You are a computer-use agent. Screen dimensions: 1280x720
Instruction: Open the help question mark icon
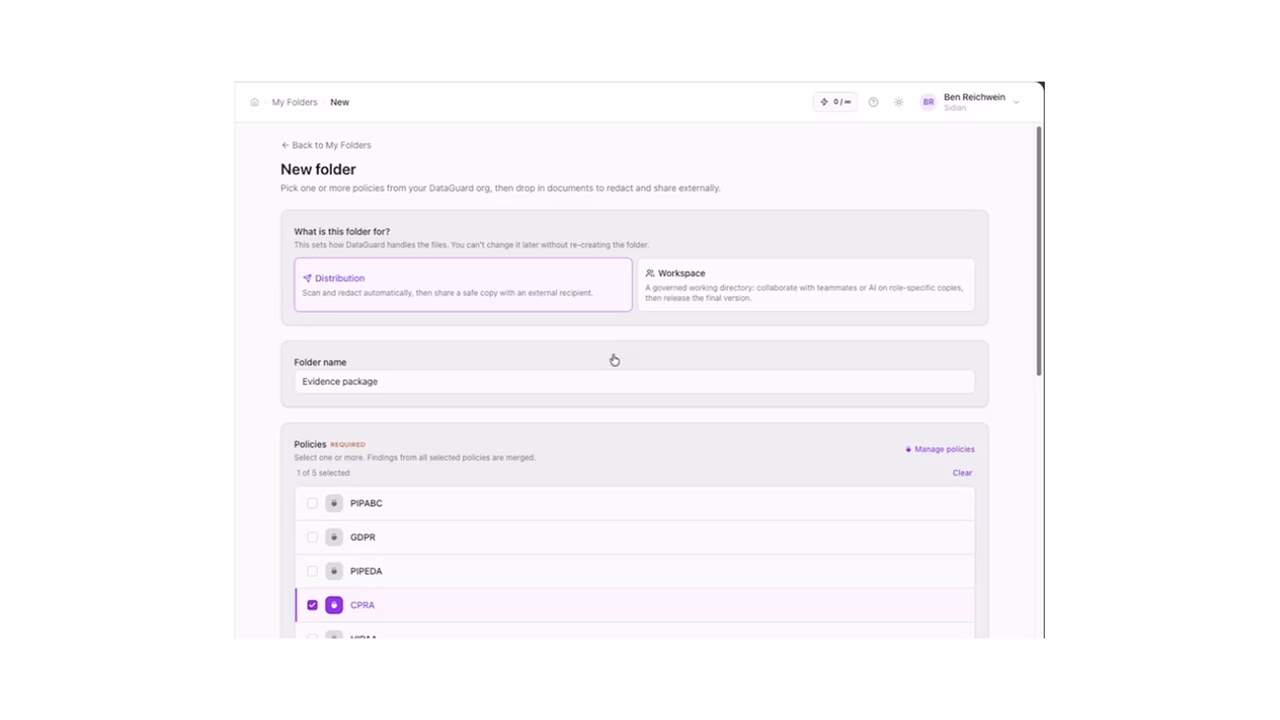tap(873, 102)
